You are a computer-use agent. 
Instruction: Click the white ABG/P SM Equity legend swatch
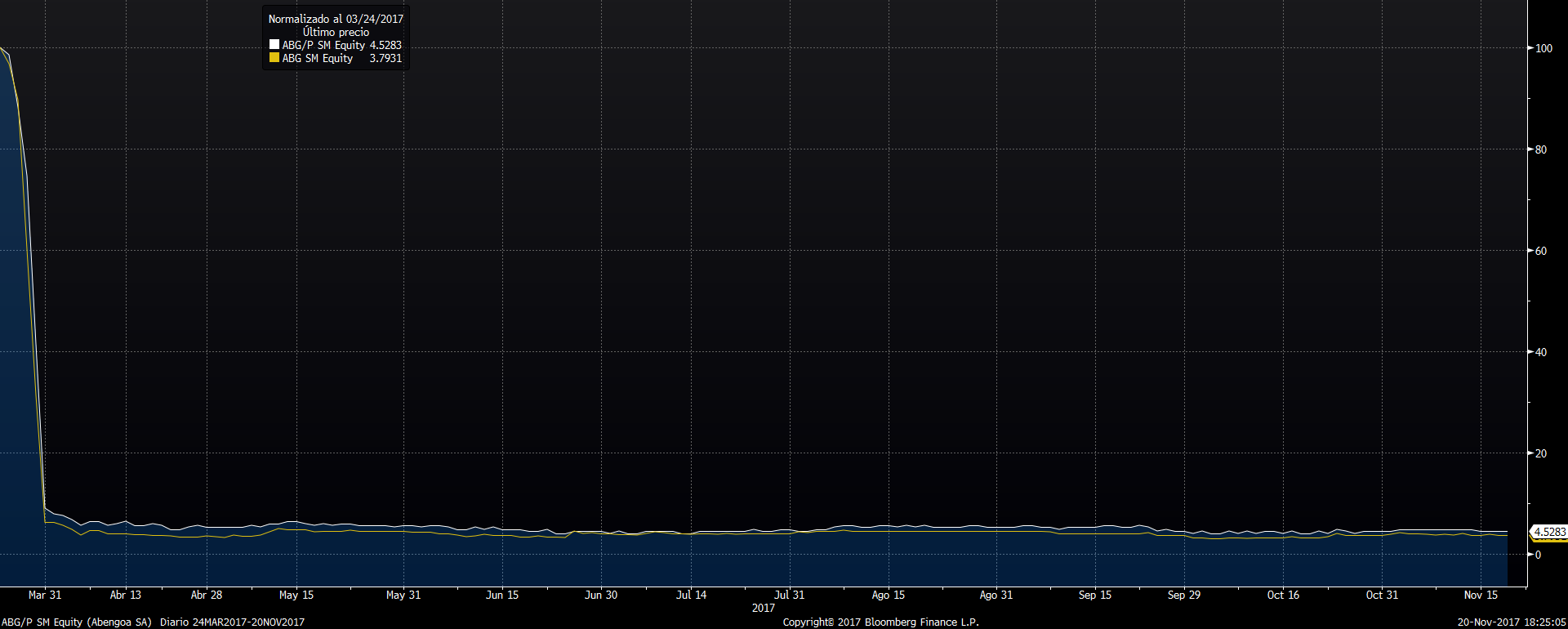pos(274,45)
